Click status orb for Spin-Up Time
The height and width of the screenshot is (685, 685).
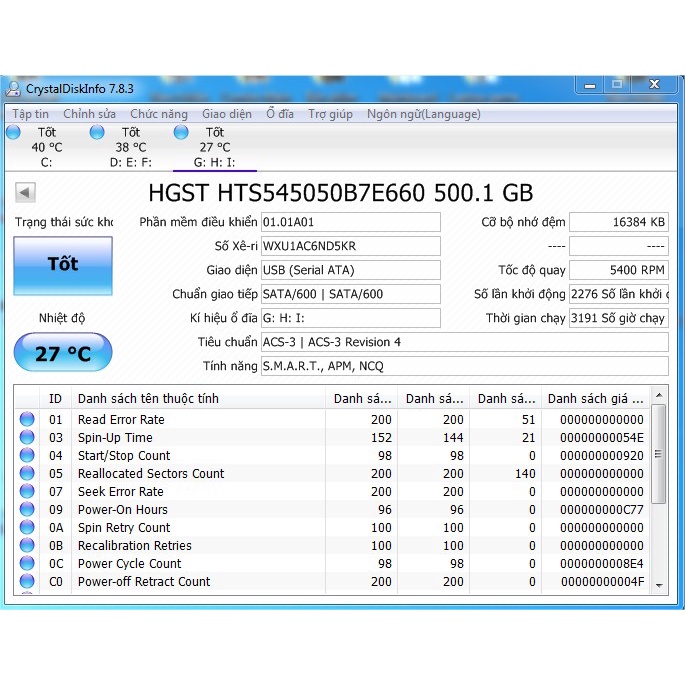tap(27, 437)
